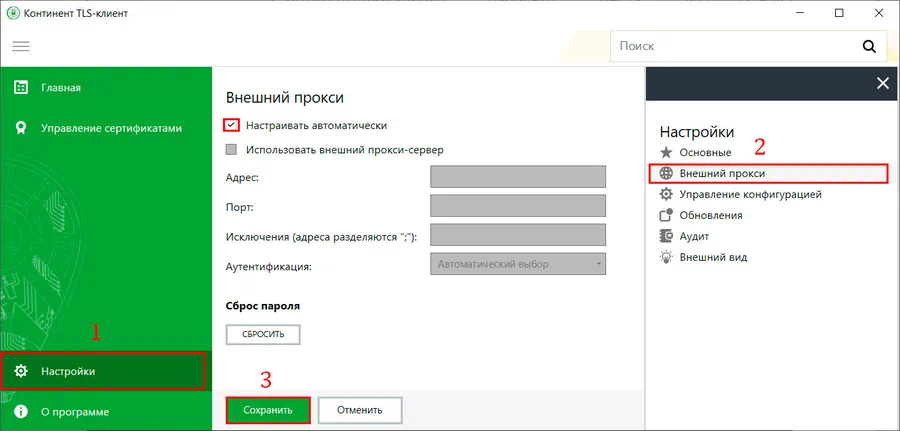This screenshot has height=431, width=900.
Task: Open Управление сертификатами section
Action: [x=106, y=128]
